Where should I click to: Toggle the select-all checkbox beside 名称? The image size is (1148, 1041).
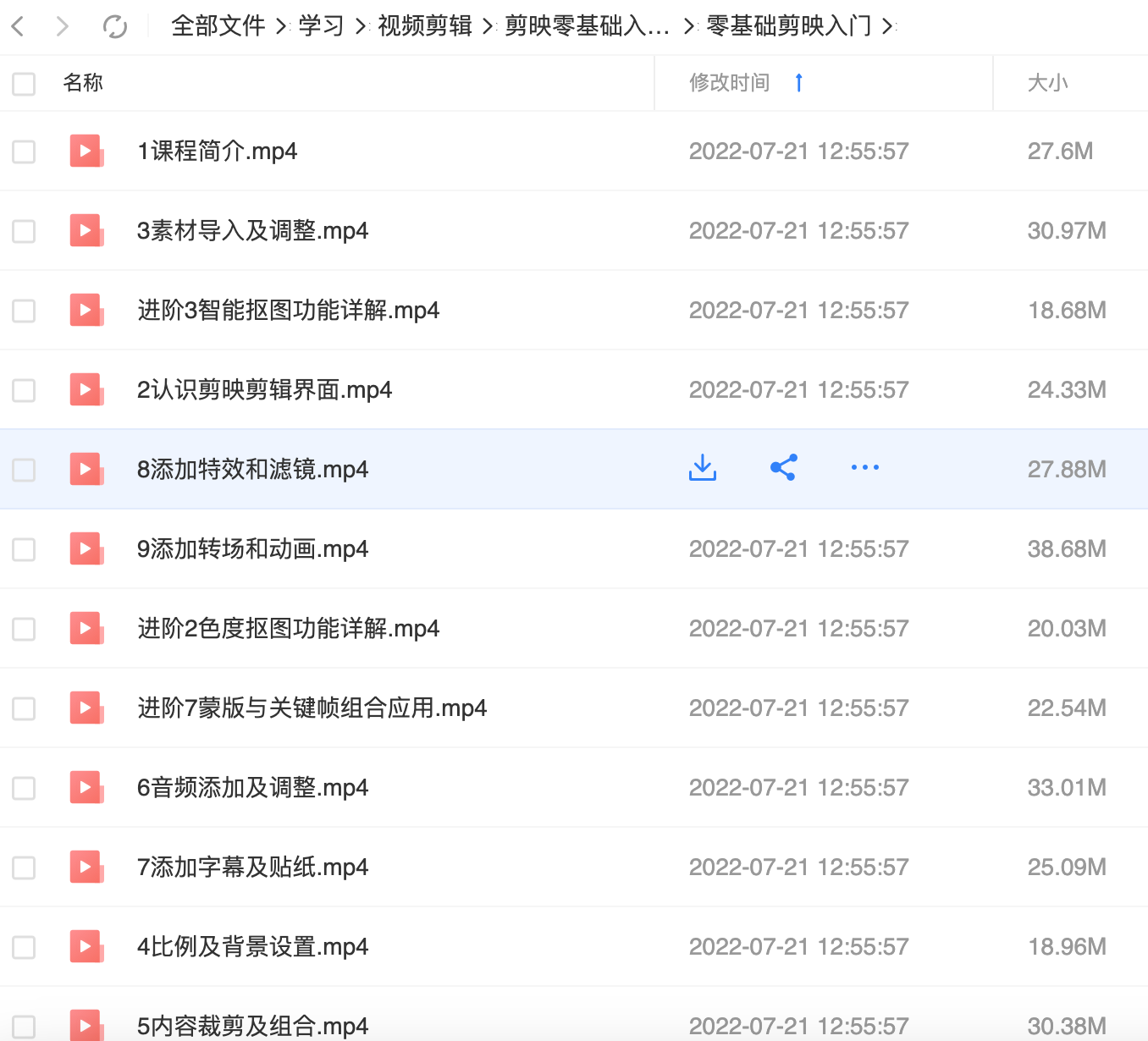pos(24,84)
